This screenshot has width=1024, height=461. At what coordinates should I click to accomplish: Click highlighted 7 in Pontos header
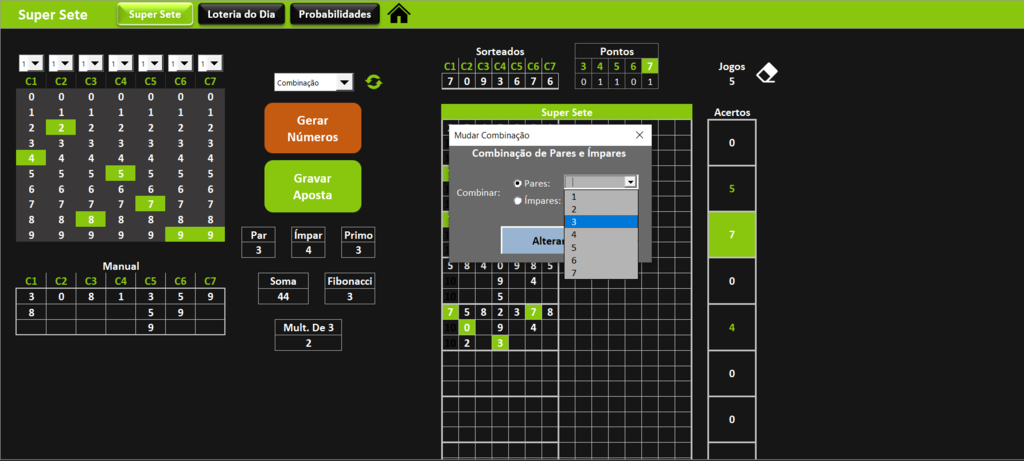pyautogui.click(x=650, y=66)
